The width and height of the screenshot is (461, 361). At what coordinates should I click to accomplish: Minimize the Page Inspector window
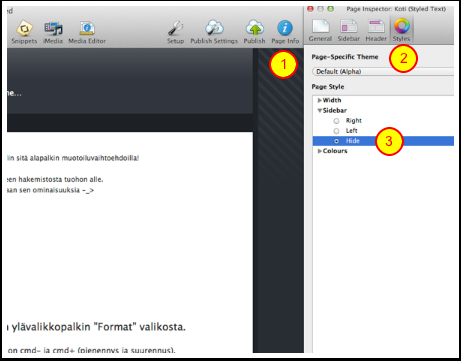point(320,9)
